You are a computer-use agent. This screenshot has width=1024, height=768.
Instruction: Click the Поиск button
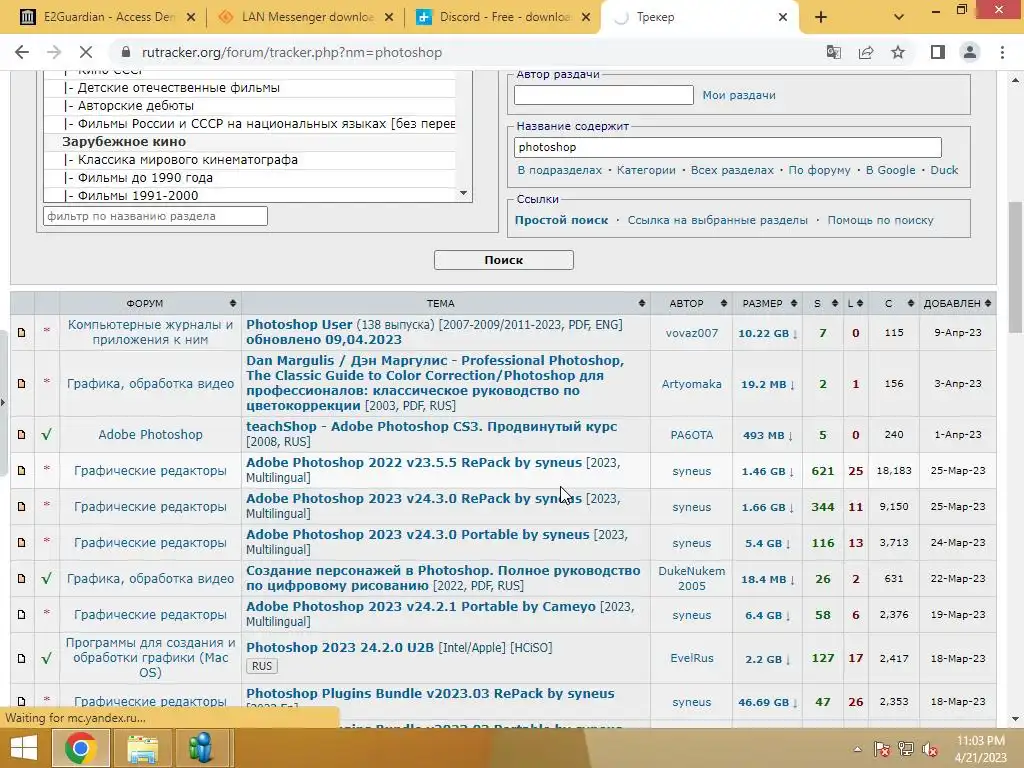tap(504, 260)
